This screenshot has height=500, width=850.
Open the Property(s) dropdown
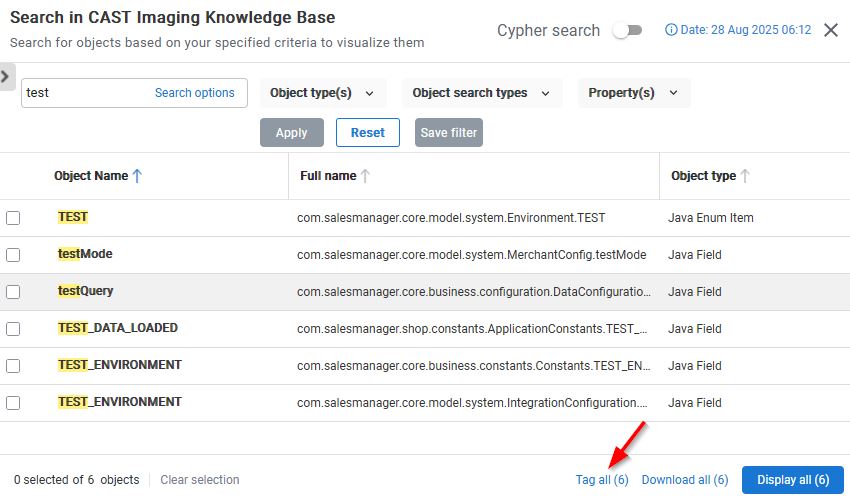tap(633, 93)
